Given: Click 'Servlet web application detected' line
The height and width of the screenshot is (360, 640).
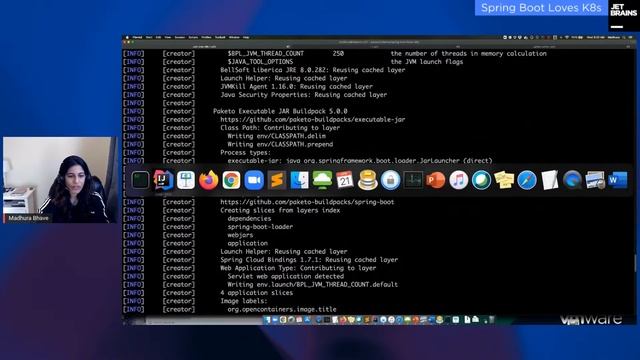Looking at the screenshot, I should [x=286, y=276].
